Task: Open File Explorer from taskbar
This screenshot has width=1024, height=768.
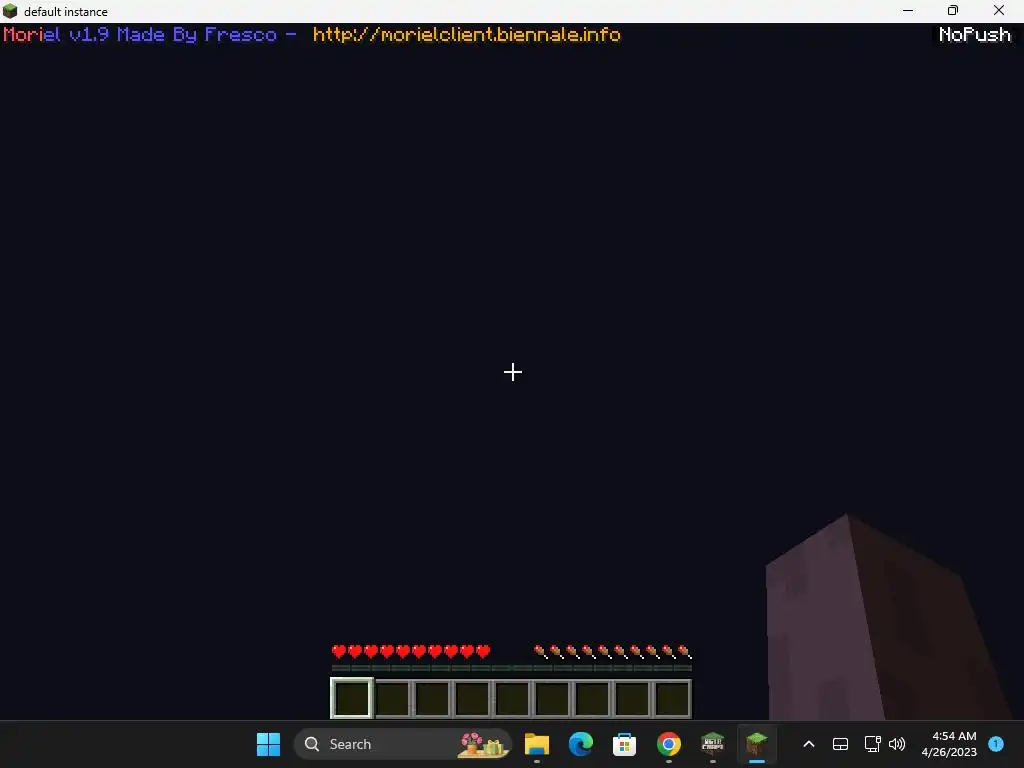Action: tap(537, 744)
